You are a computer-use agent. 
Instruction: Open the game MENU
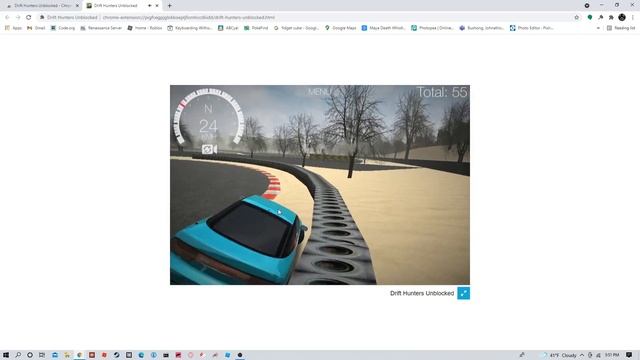tap(320, 92)
